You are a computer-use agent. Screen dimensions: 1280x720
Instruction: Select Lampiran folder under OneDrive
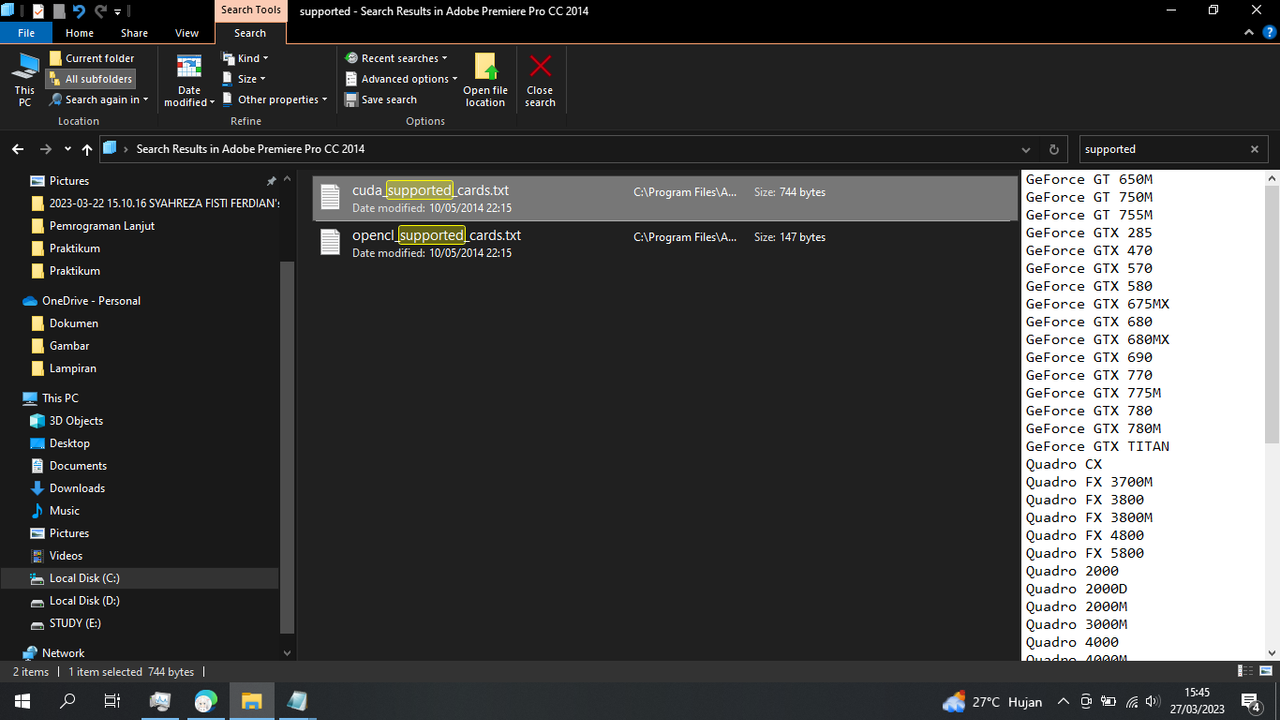pos(73,368)
